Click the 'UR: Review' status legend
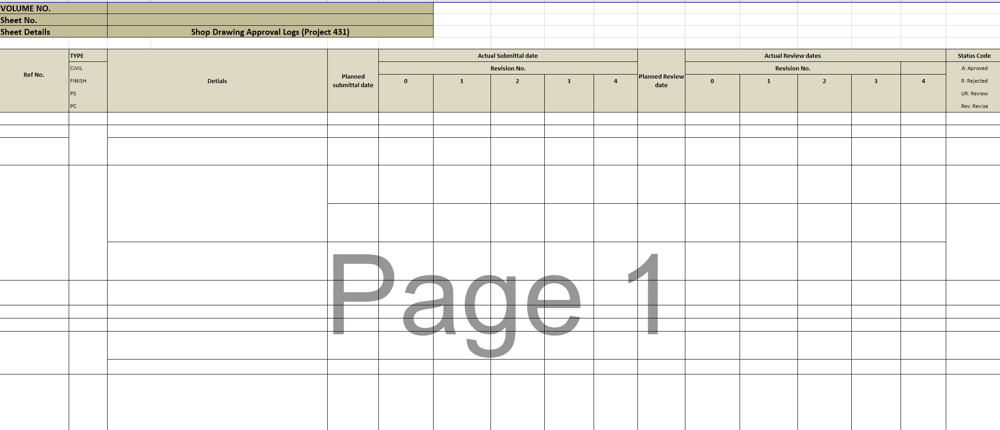1000x430 pixels. 973,94
